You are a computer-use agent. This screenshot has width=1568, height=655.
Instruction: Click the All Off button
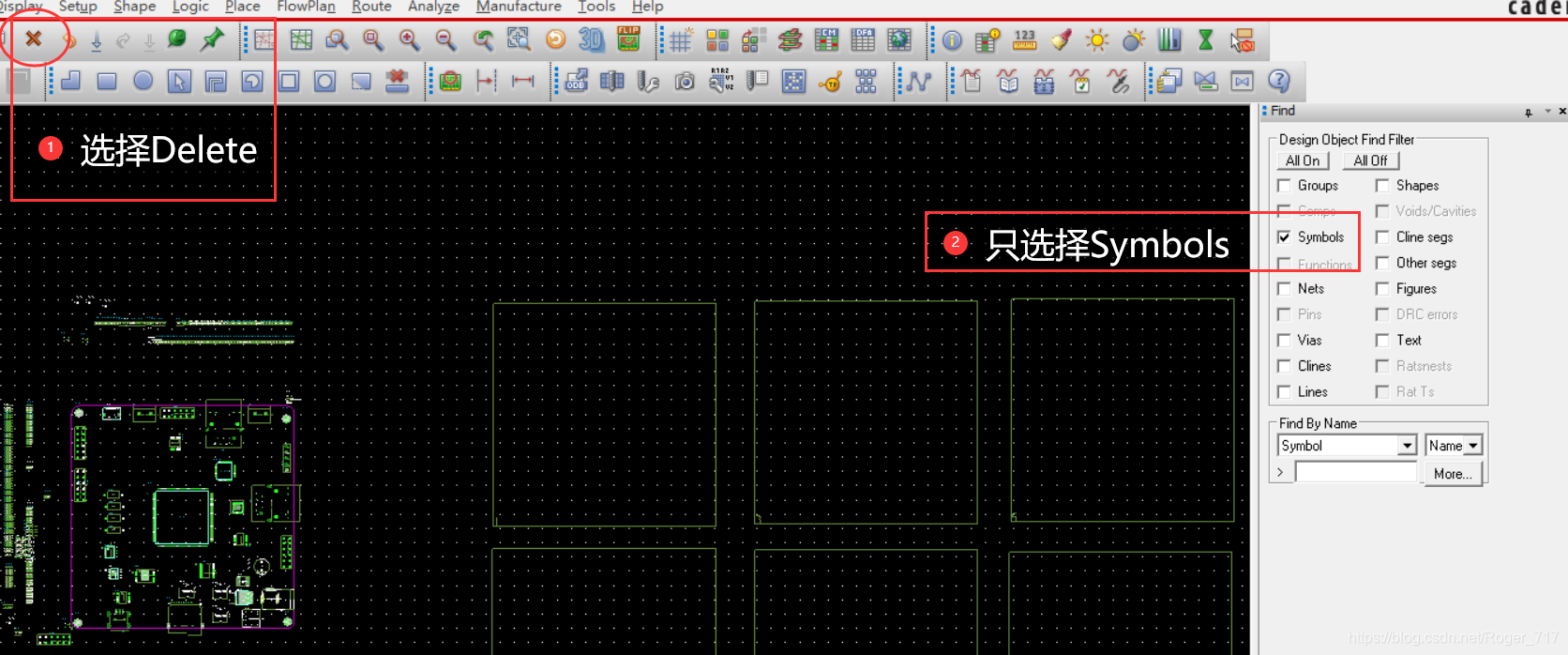(x=1370, y=160)
